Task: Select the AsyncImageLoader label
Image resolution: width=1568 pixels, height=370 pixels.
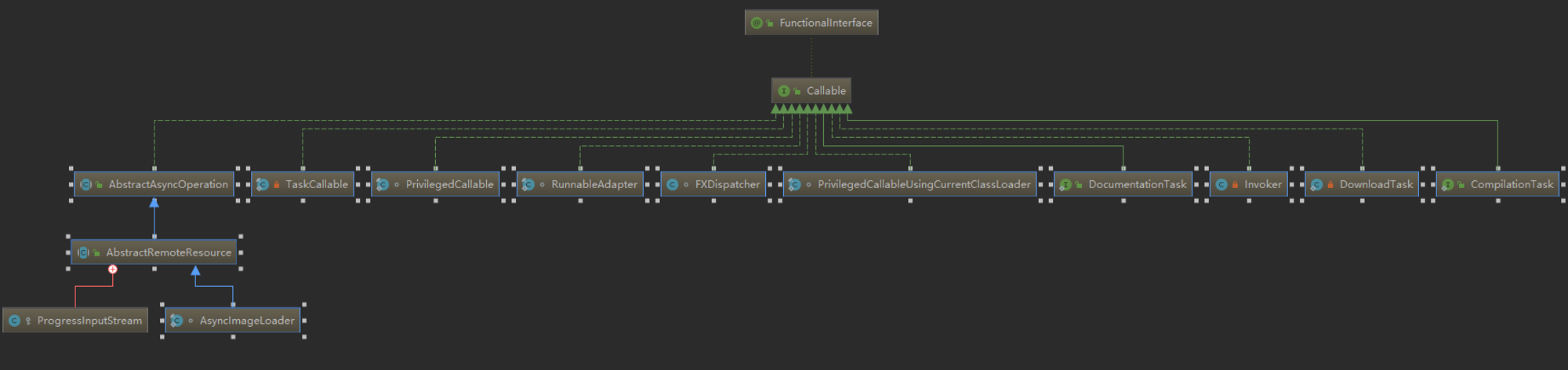Action: point(248,320)
